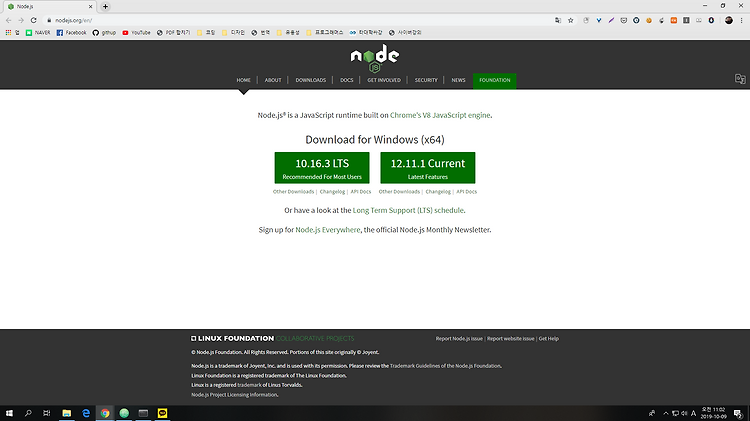Open Other Downloads under 10.16.3 LTS
The image size is (750, 421).
293,192
